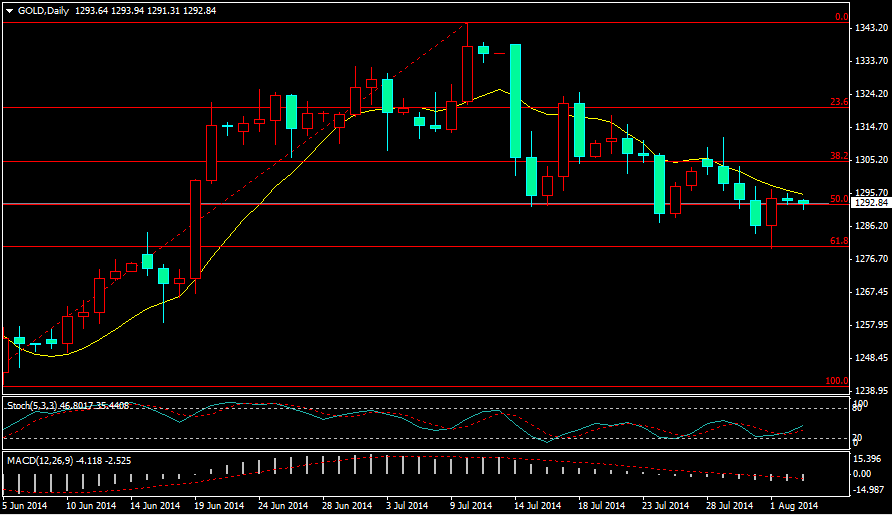Click the 24 Jun 2014 date label
This screenshot has height=515, width=892.
[283, 505]
